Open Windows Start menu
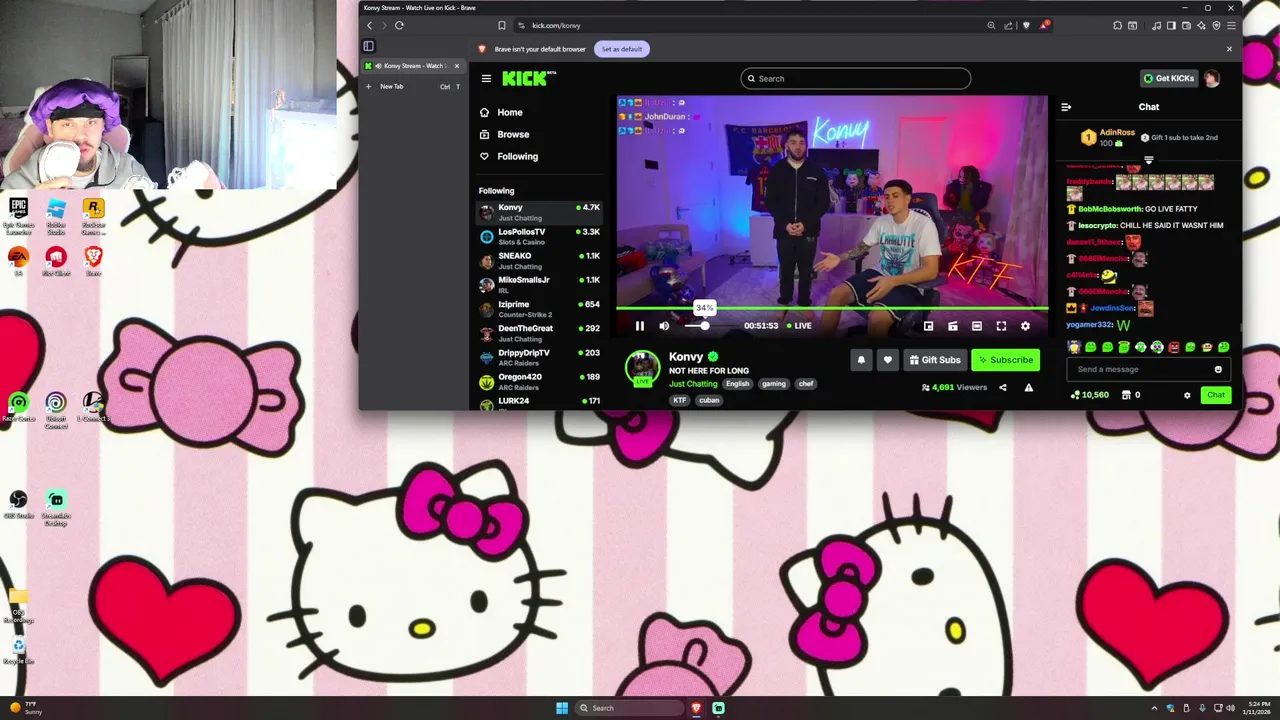This screenshot has width=1280, height=720. pyautogui.click(x=562, y=708)
